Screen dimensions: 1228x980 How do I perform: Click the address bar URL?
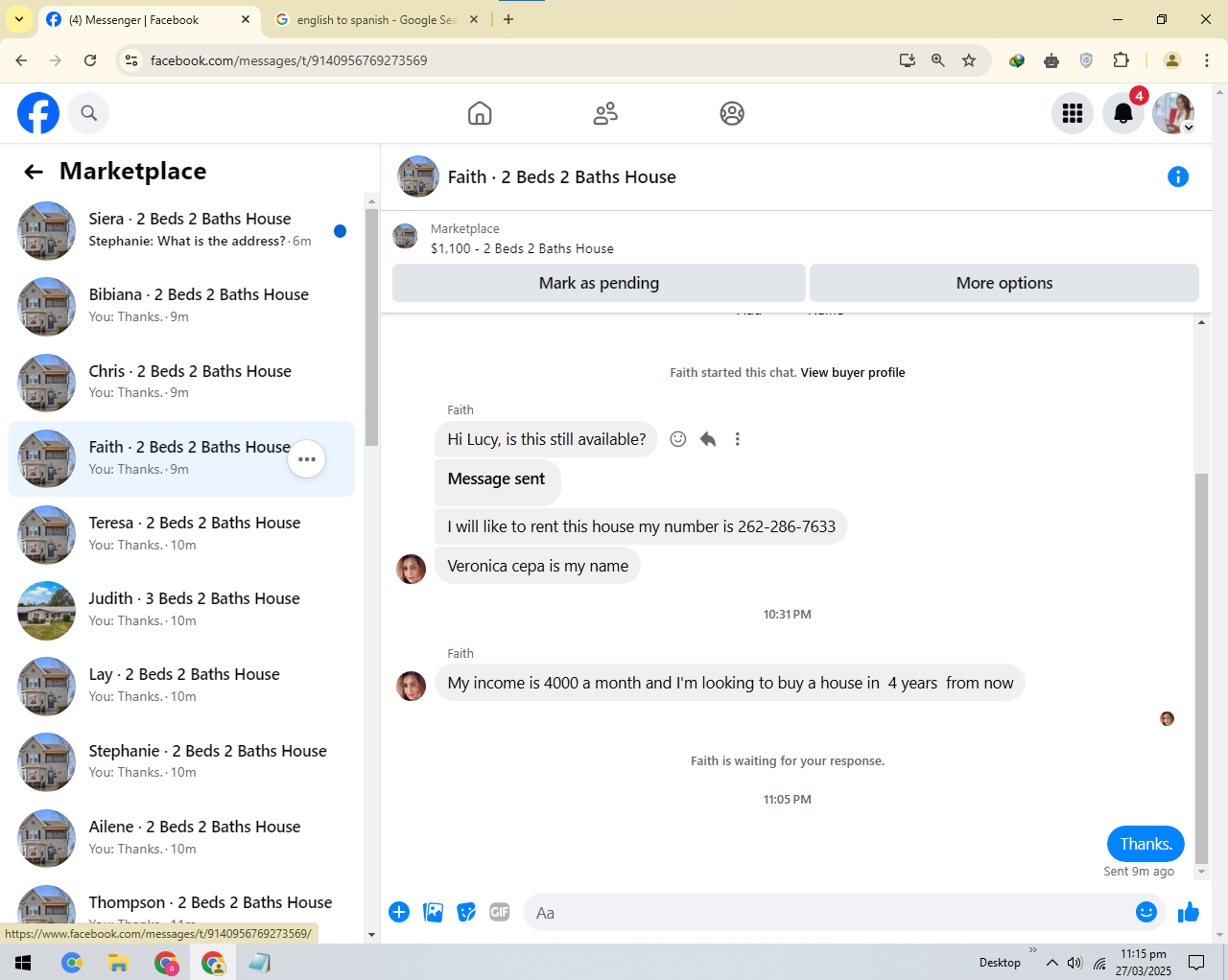point(289,60)
